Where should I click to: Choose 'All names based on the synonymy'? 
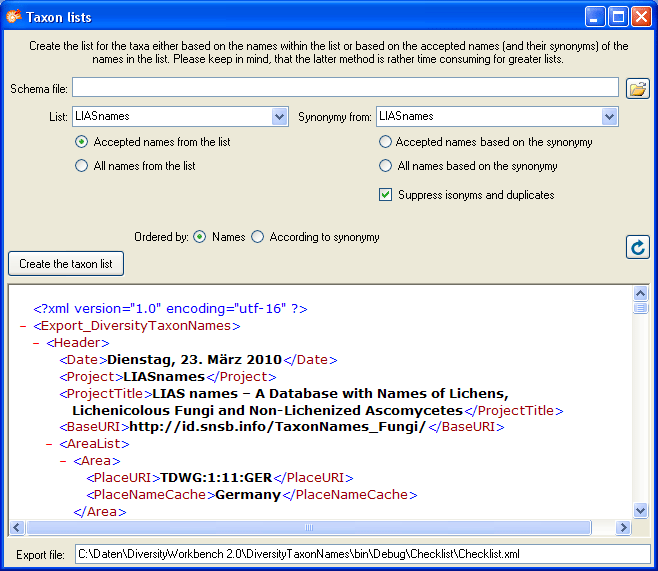[385, 166]
